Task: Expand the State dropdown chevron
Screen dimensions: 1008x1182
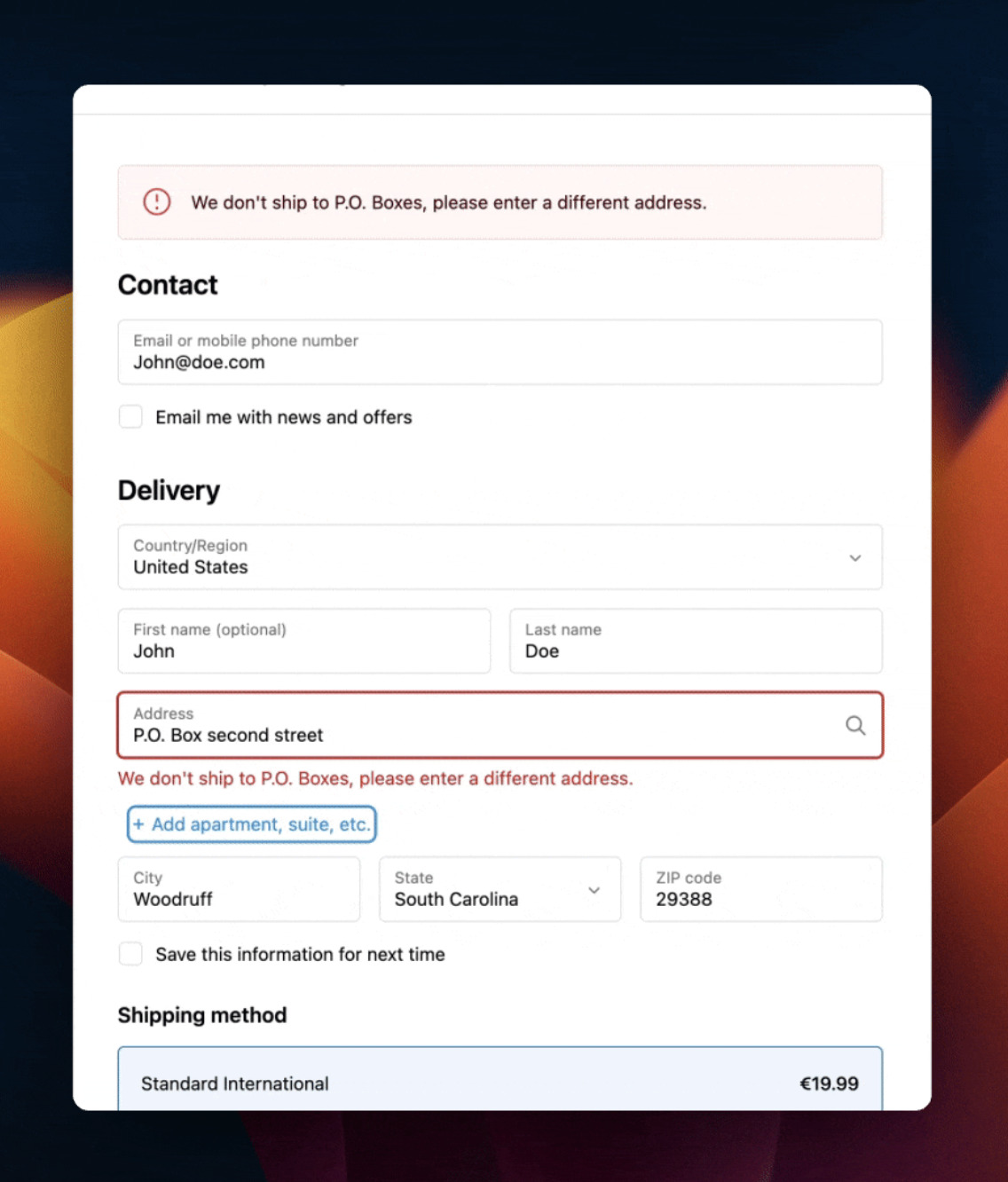Action: [x=594, y=890]
